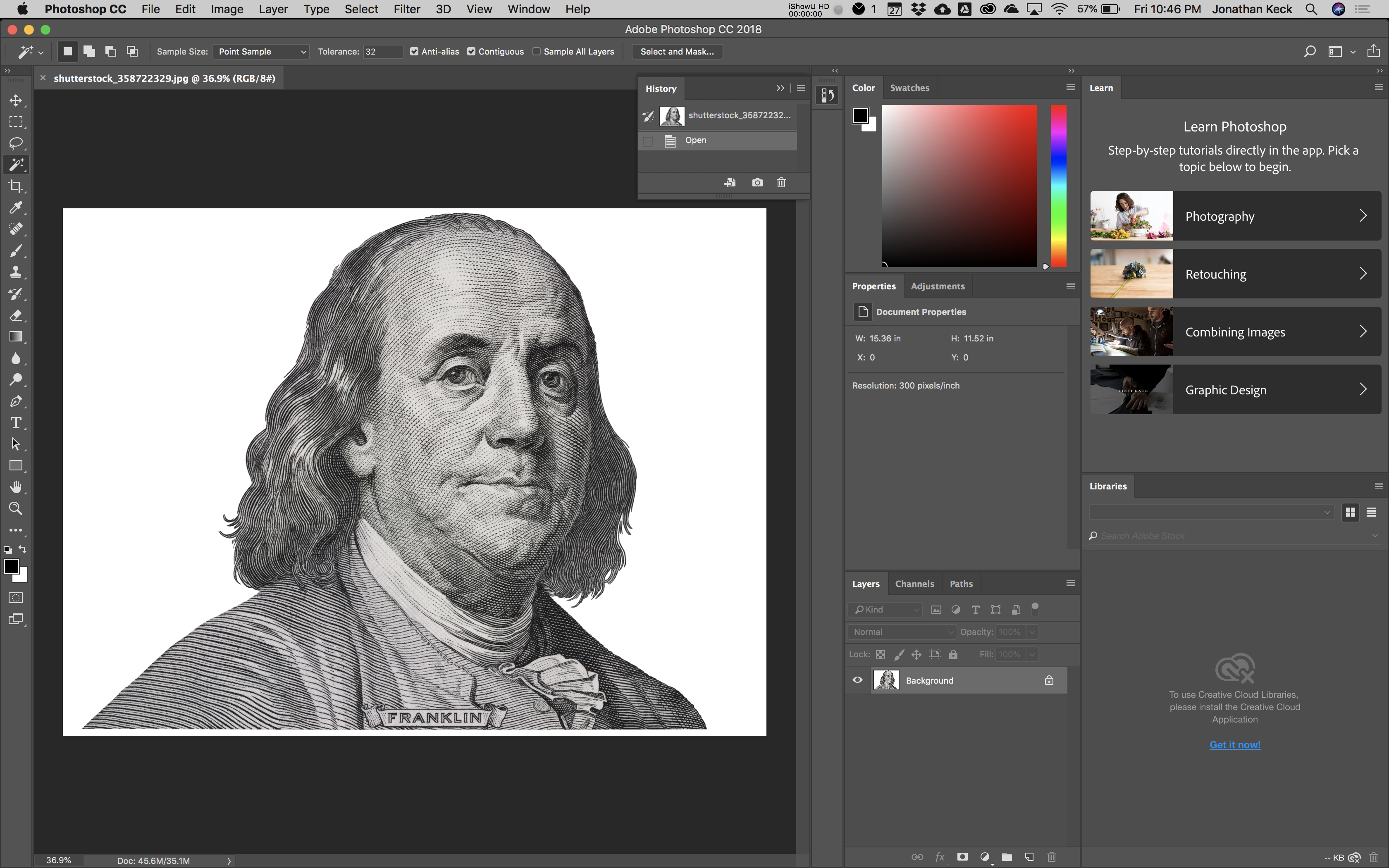Select the Clone Stamp tool
This screenshot has height=868, width=1389.
click(15, 272)
